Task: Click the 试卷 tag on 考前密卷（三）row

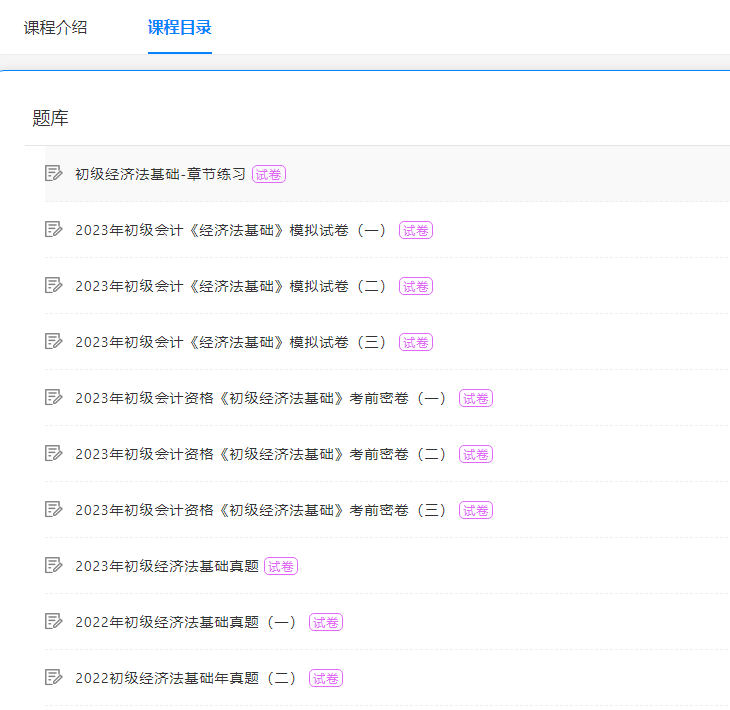Action: point(476,511)
